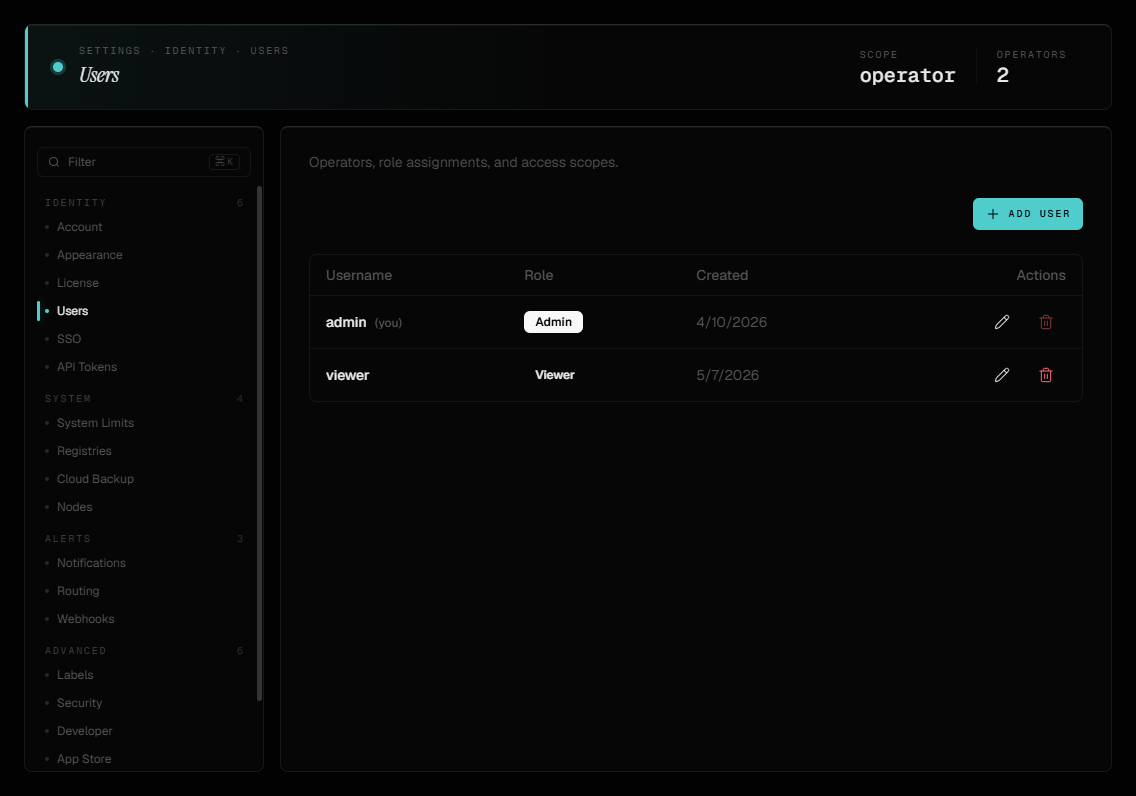Click the Username column header
Image resolution: width=1136 pixels, height=796 pixels.
(x=359, y=275)
